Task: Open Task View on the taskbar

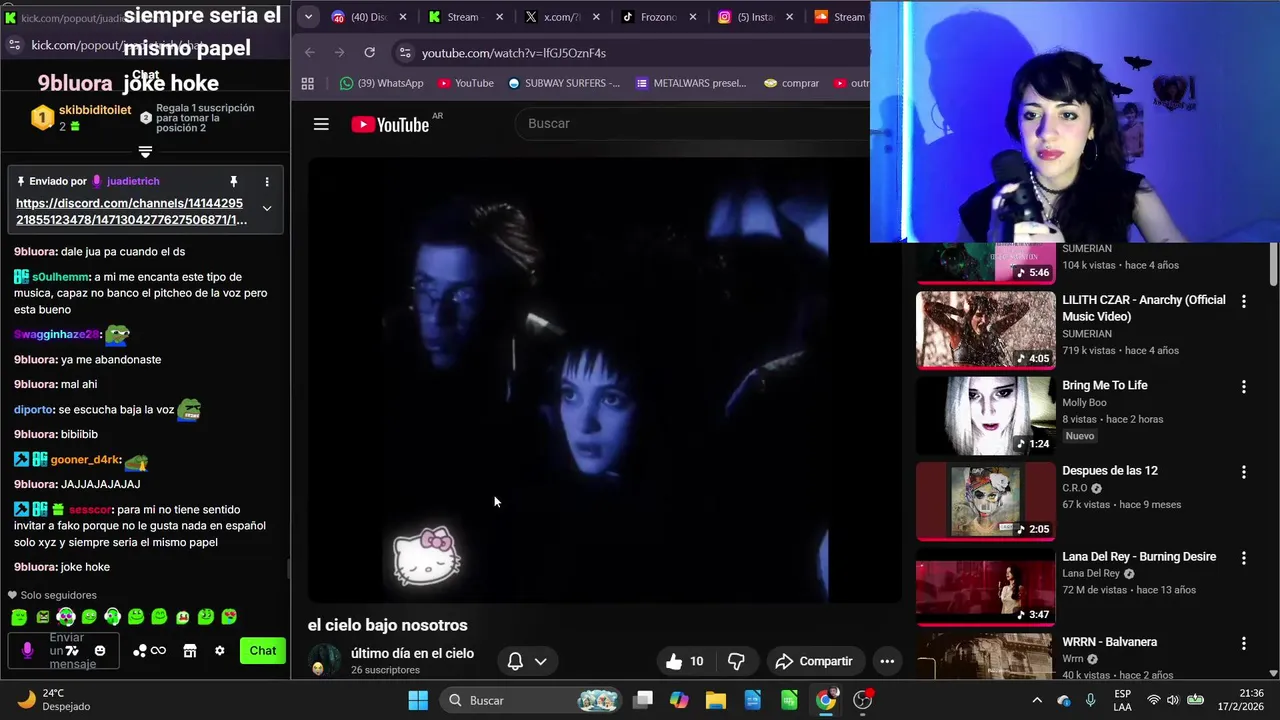Action: tap(643, 700)
